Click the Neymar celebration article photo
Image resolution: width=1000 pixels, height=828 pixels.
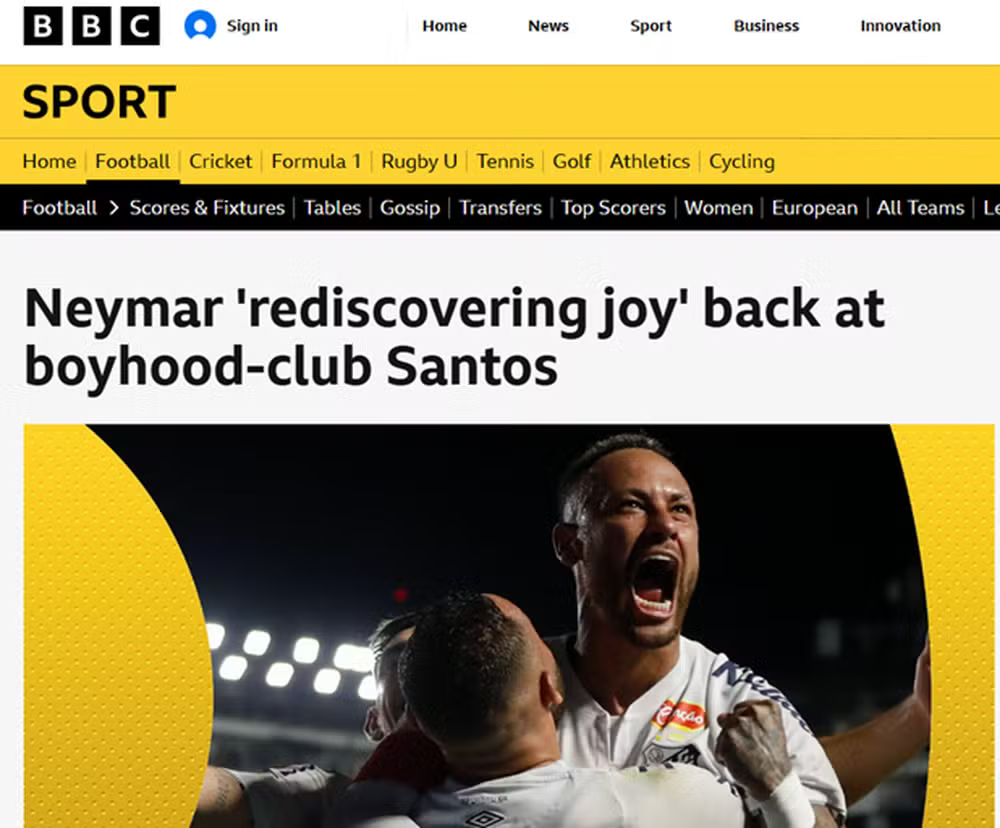[x=509, y=626]
